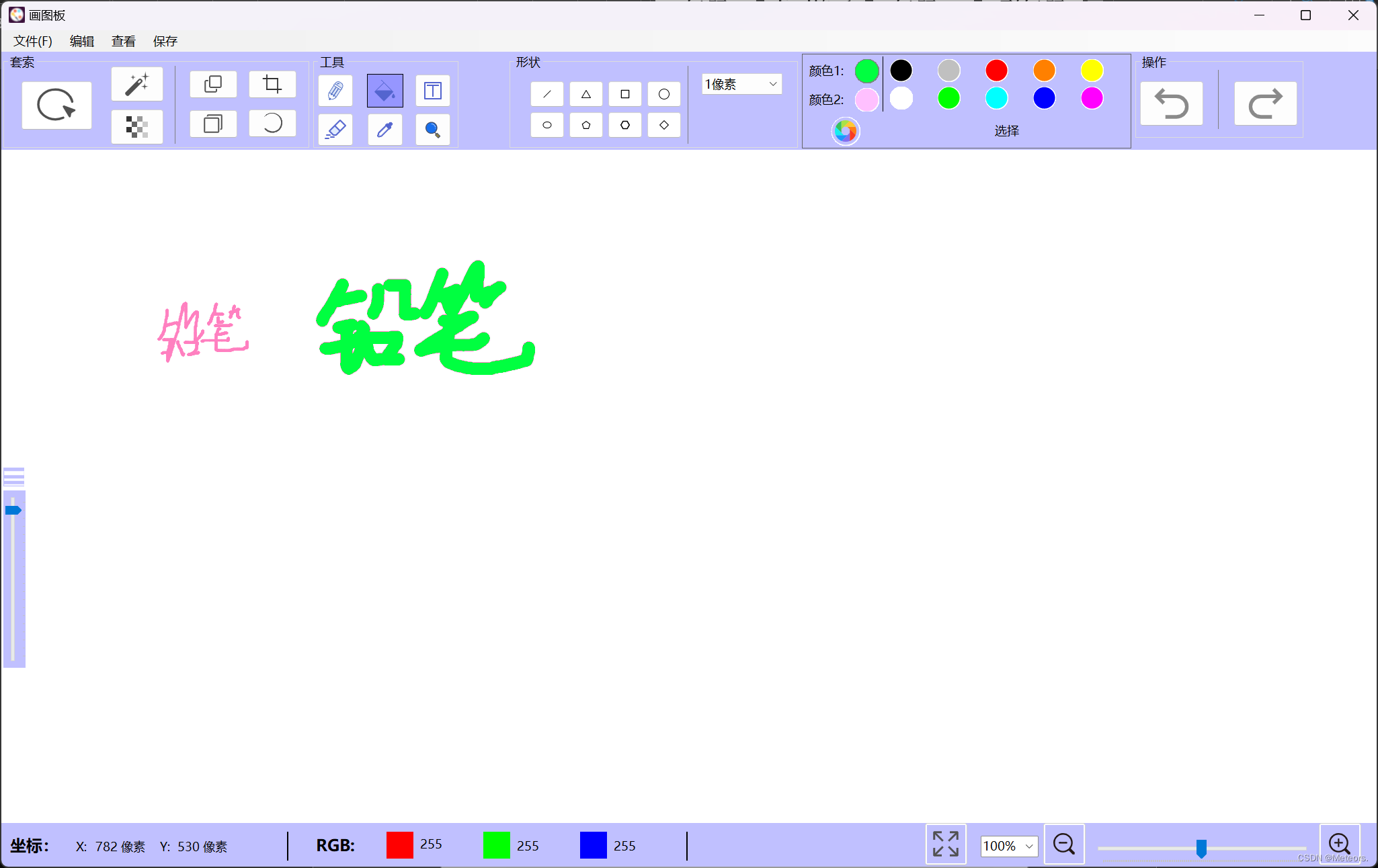Screen dimensions: 1378x868
Task: Choose the color picker eyedropper tool
Action: 384,129
